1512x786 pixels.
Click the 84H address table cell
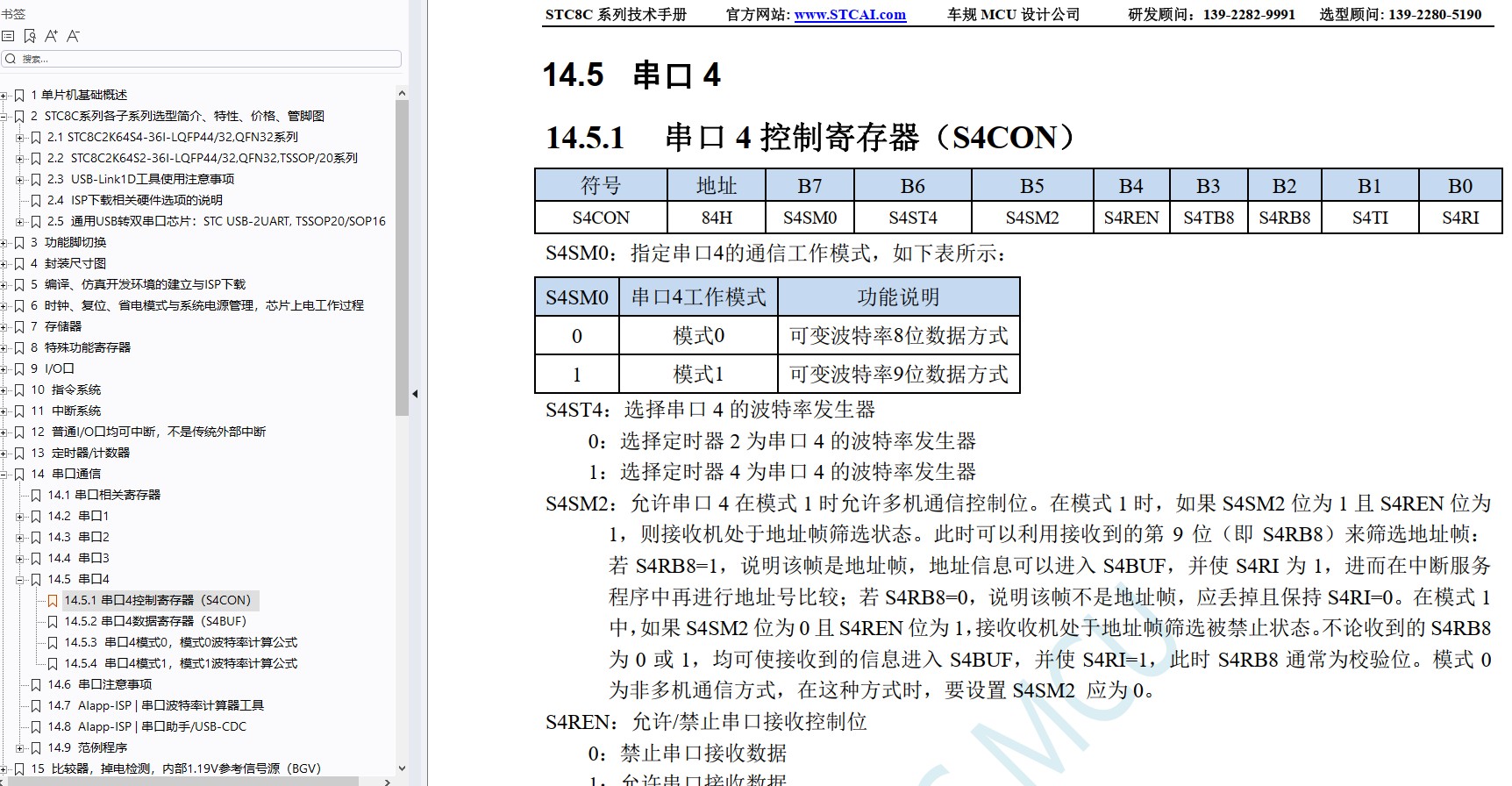pos(717,218)
